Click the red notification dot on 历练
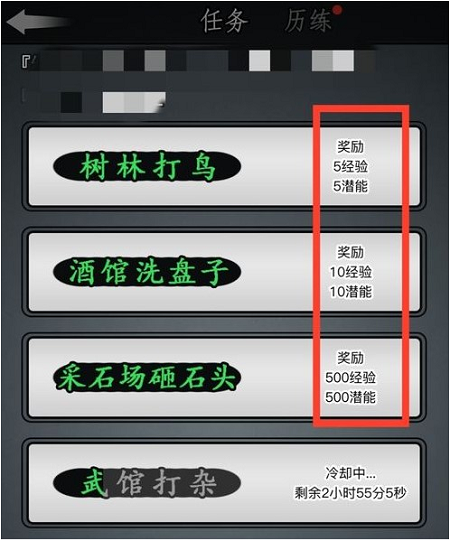 337,10
